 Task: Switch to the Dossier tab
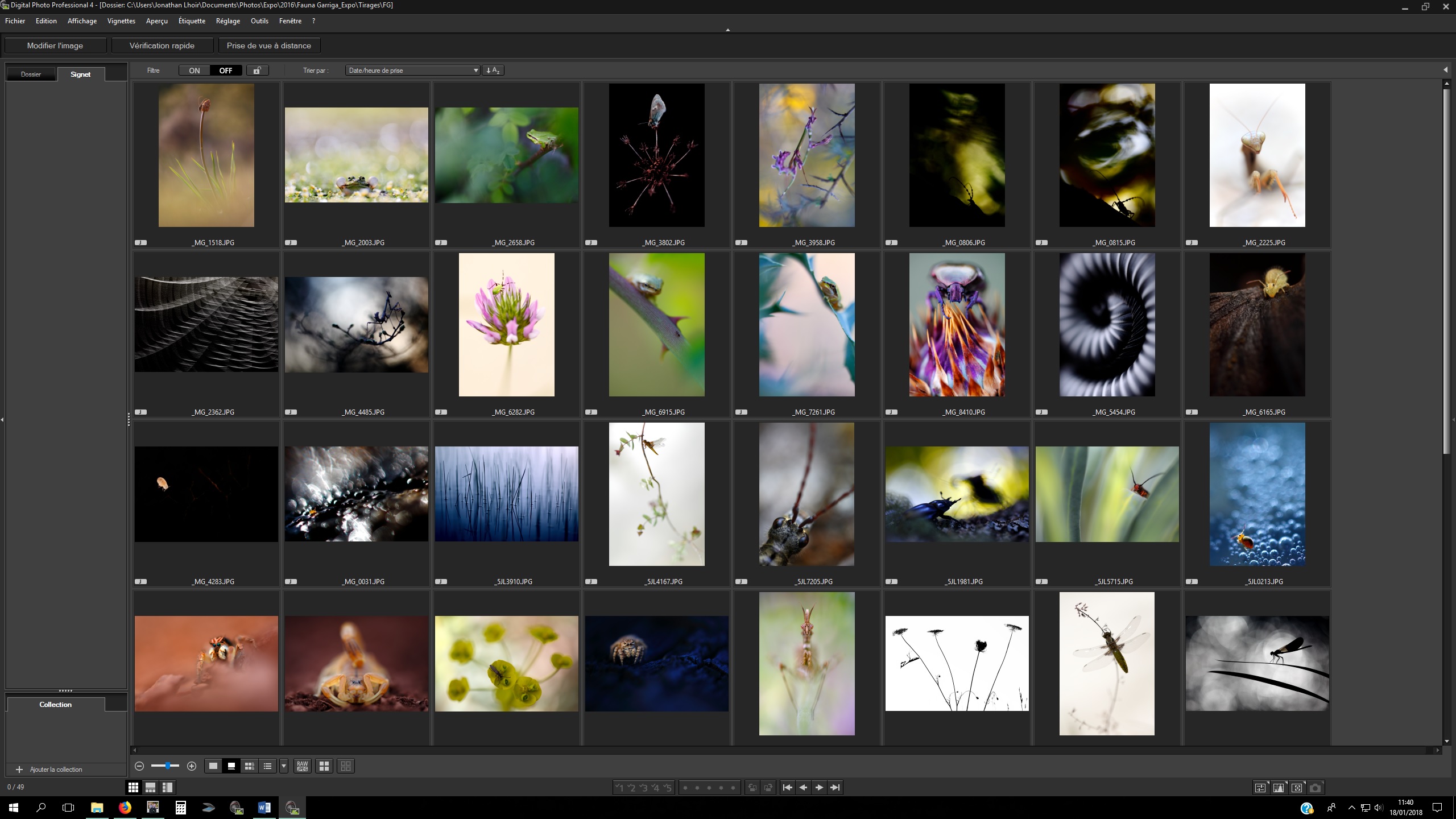31,75
